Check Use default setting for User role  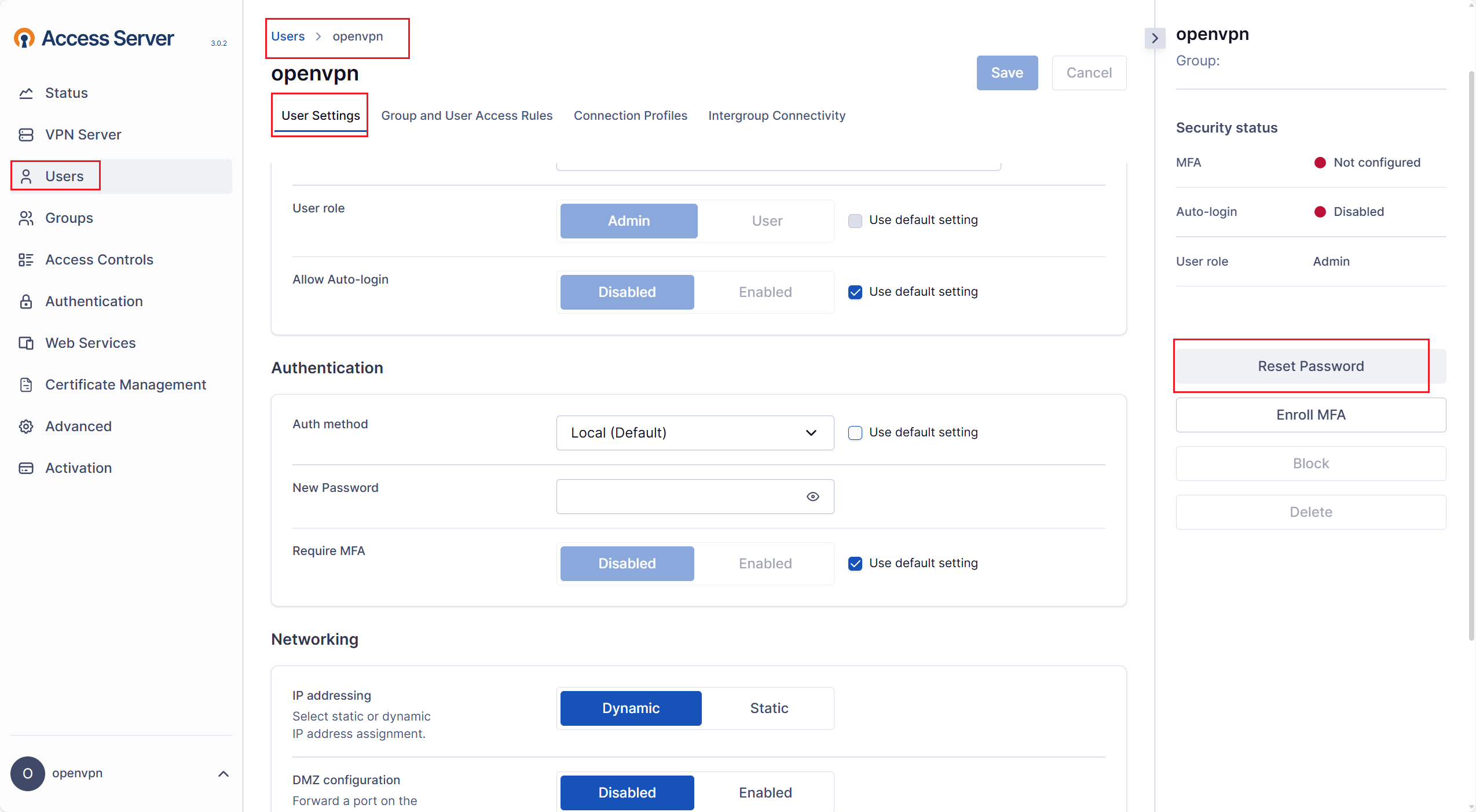(x=855, y=221)
